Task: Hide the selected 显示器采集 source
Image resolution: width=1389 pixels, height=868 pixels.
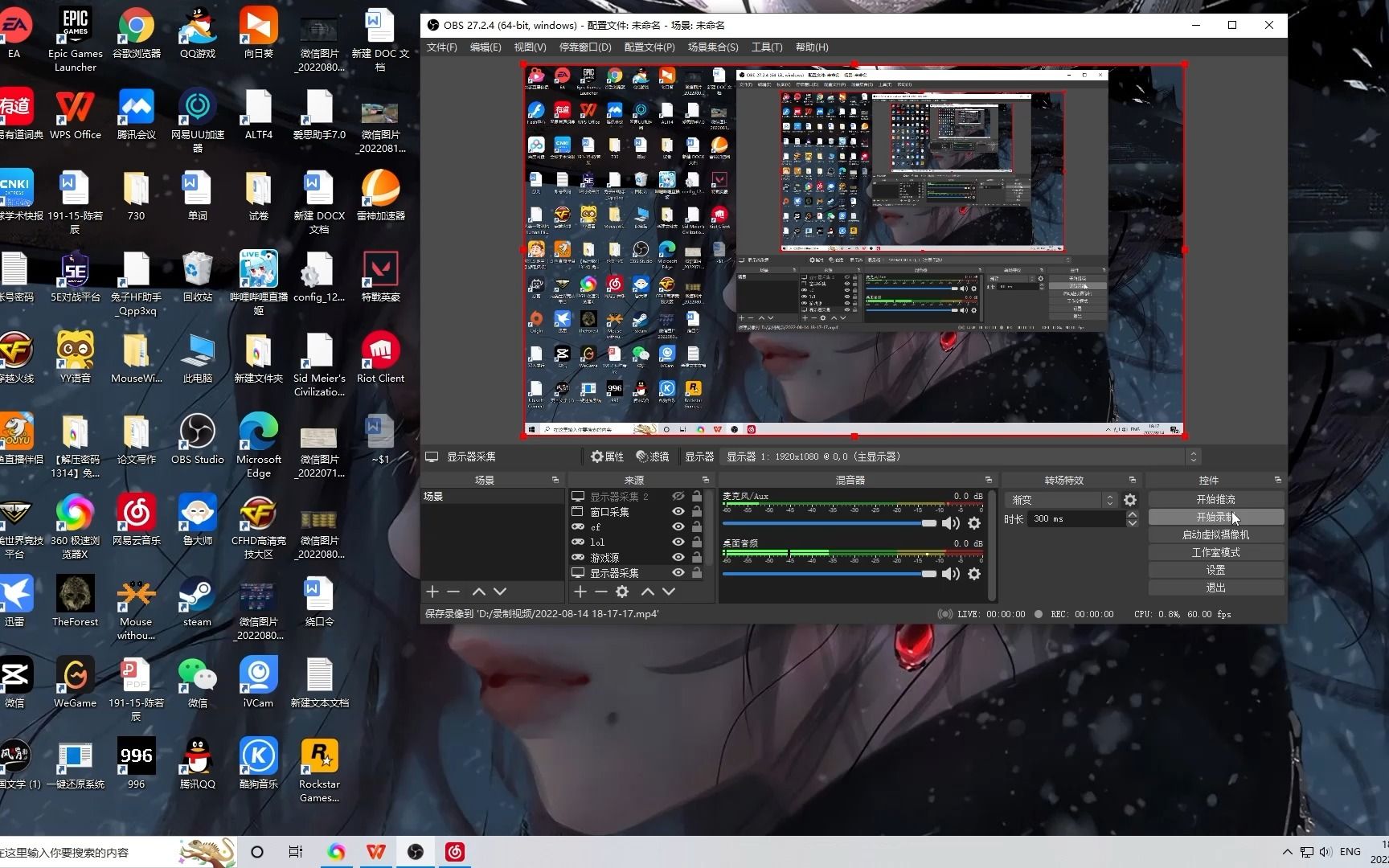Action: [x=678, y=573]
